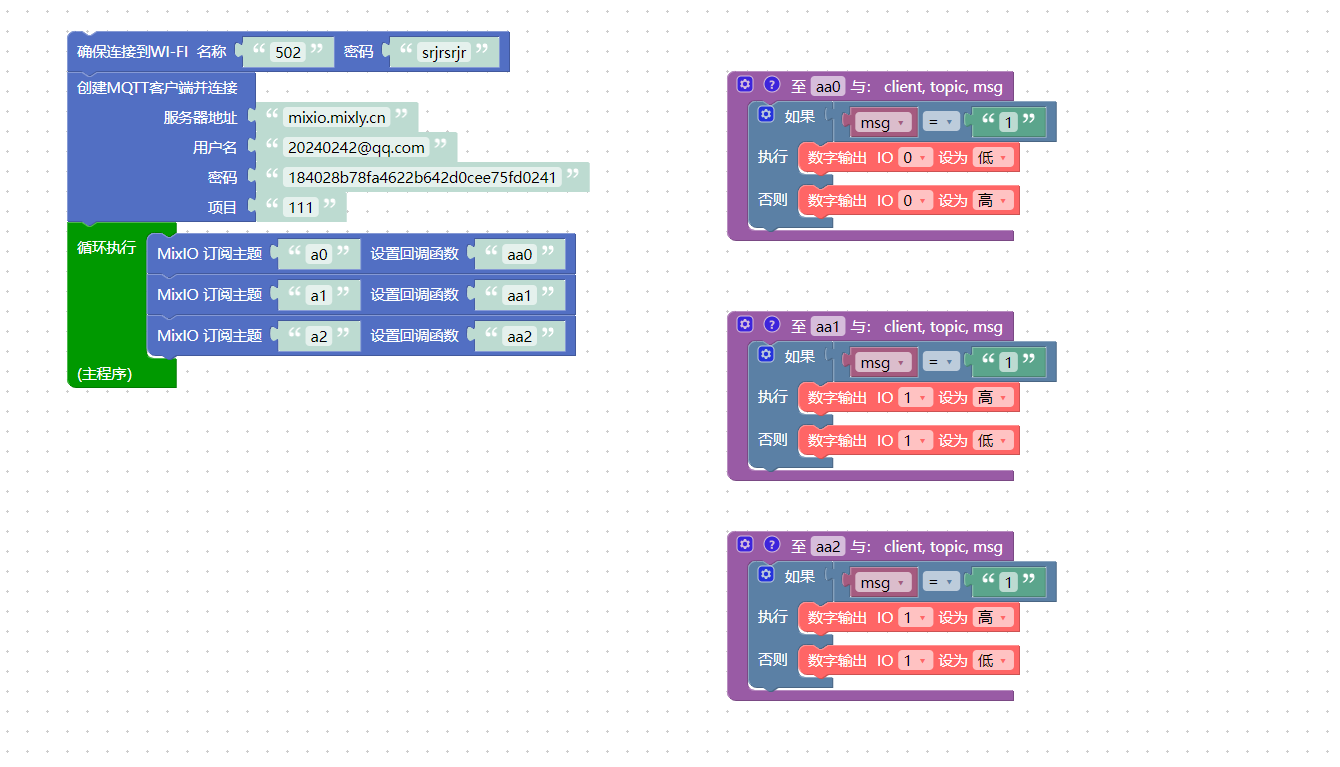Open 高 level dropdown in aa2 执行 row
Screen dimensions: 1340x767
coord(993,618)
